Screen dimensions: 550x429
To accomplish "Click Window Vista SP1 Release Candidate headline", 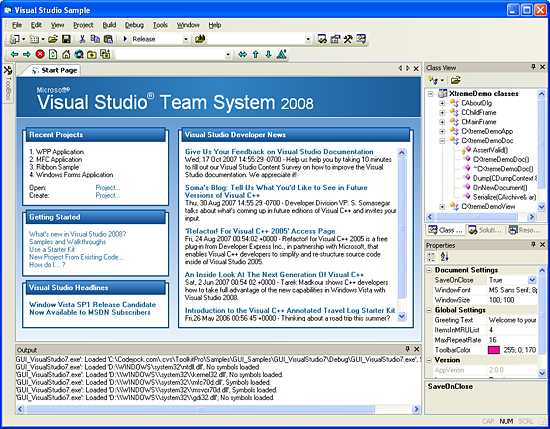I will (92, 308).
